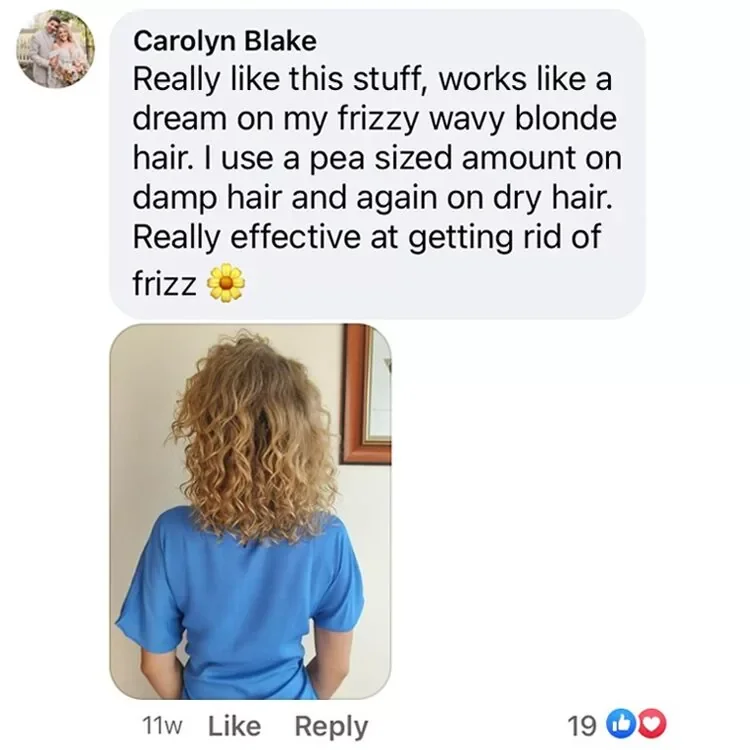Click the line 'Really effective at getting'

coord(323,238)
